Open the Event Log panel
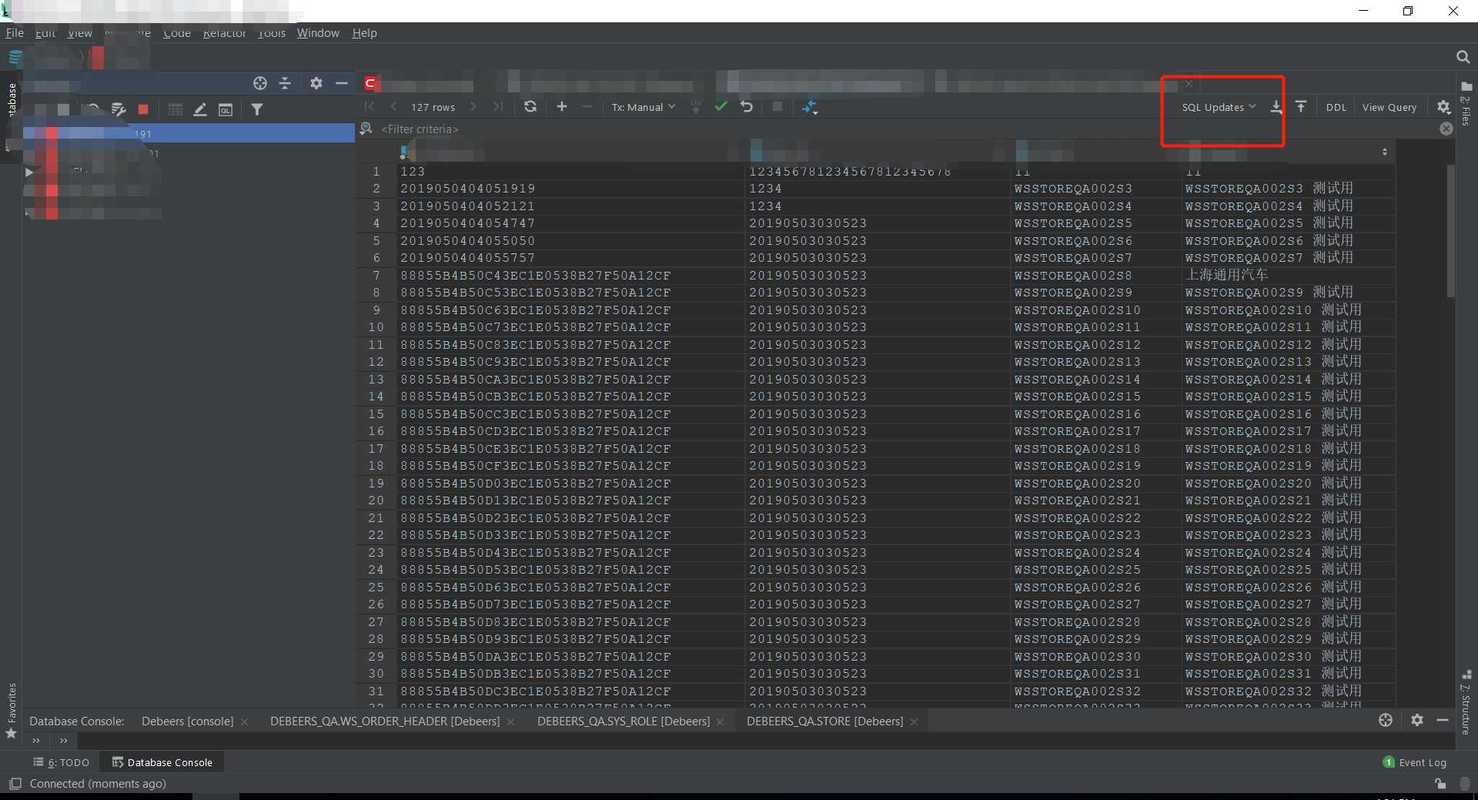The image size is (1478, 800). [1415, 762]
